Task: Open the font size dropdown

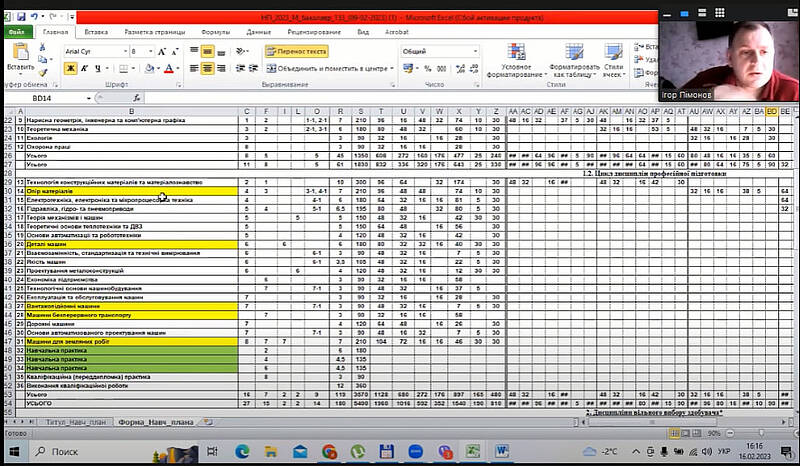Action: (x=151, y=52)
